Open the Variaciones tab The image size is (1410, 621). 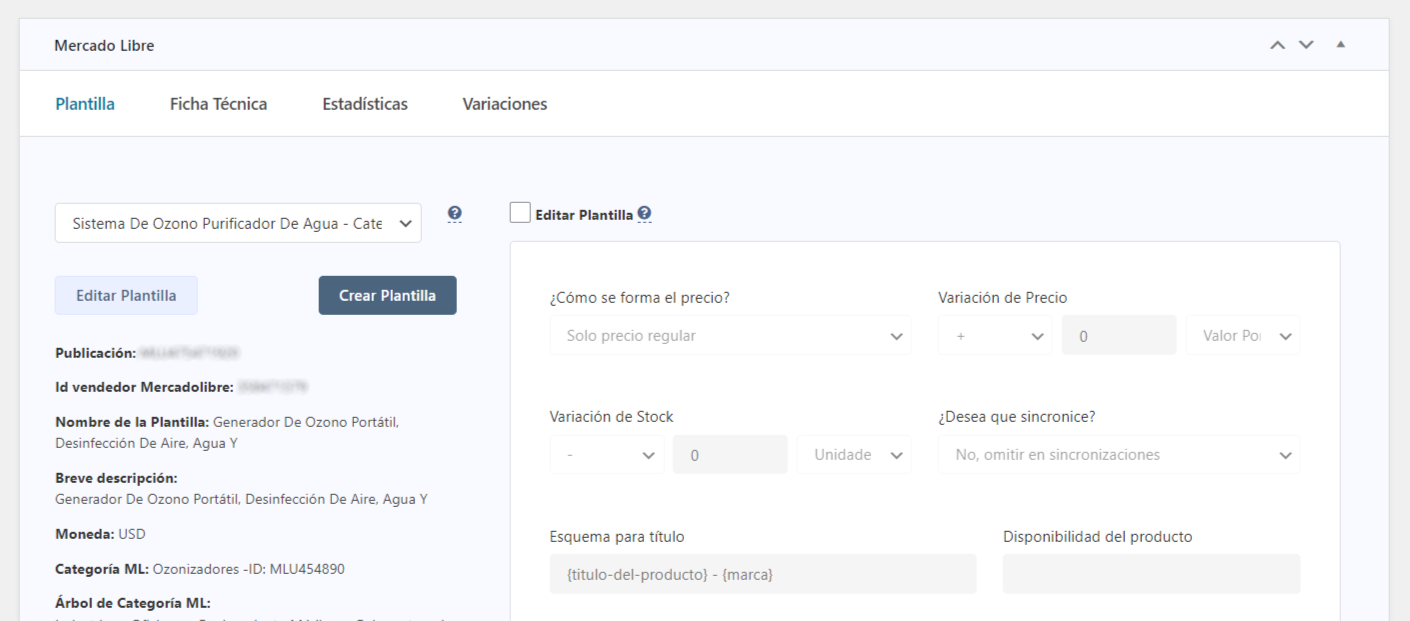tap(505, 104)
